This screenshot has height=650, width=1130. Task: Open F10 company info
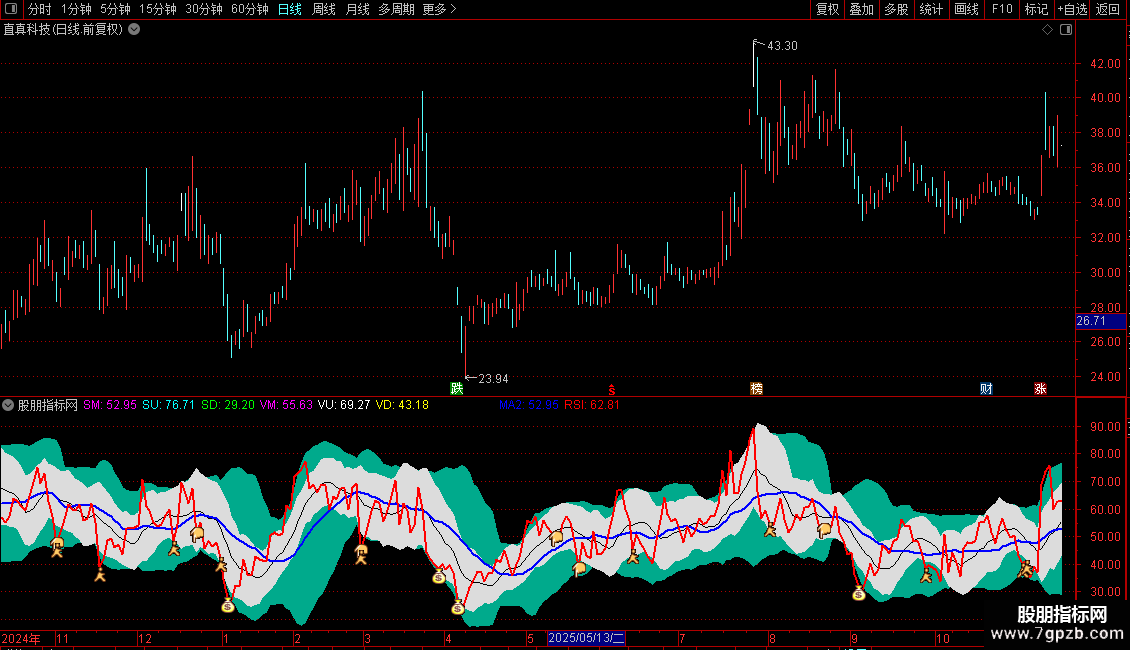click(x=1002, y=9)
